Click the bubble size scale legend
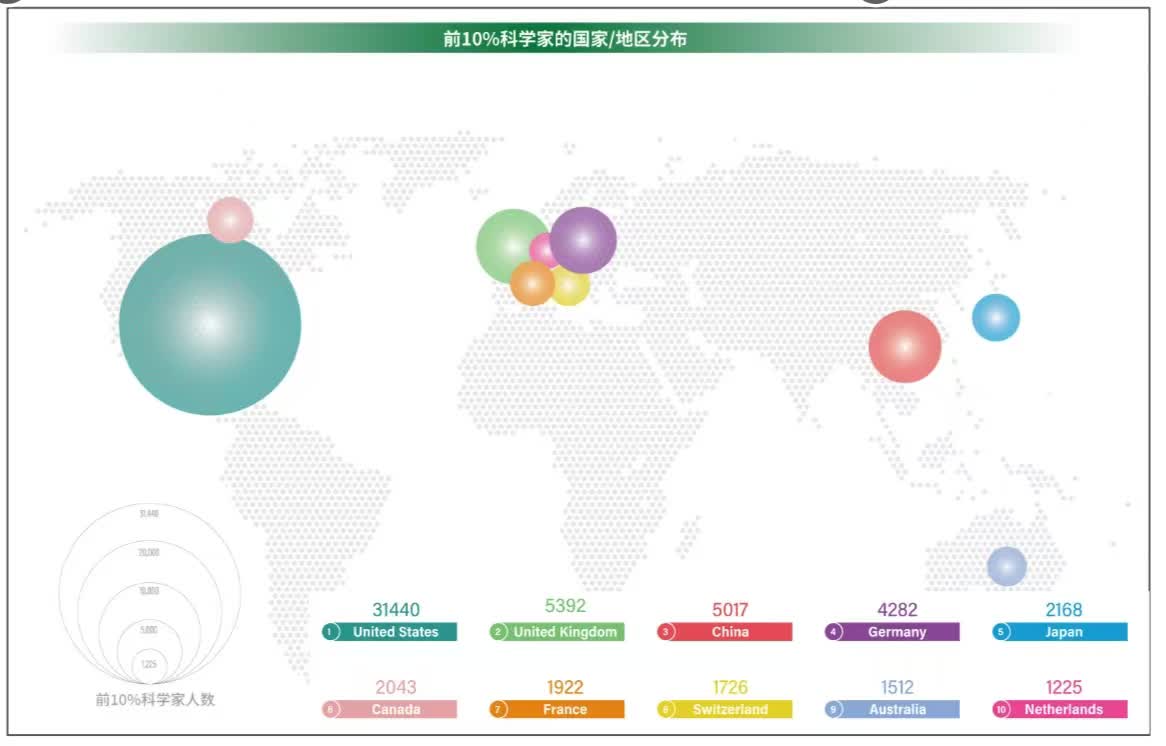The image size is (1166, 746). coord(150,595)
